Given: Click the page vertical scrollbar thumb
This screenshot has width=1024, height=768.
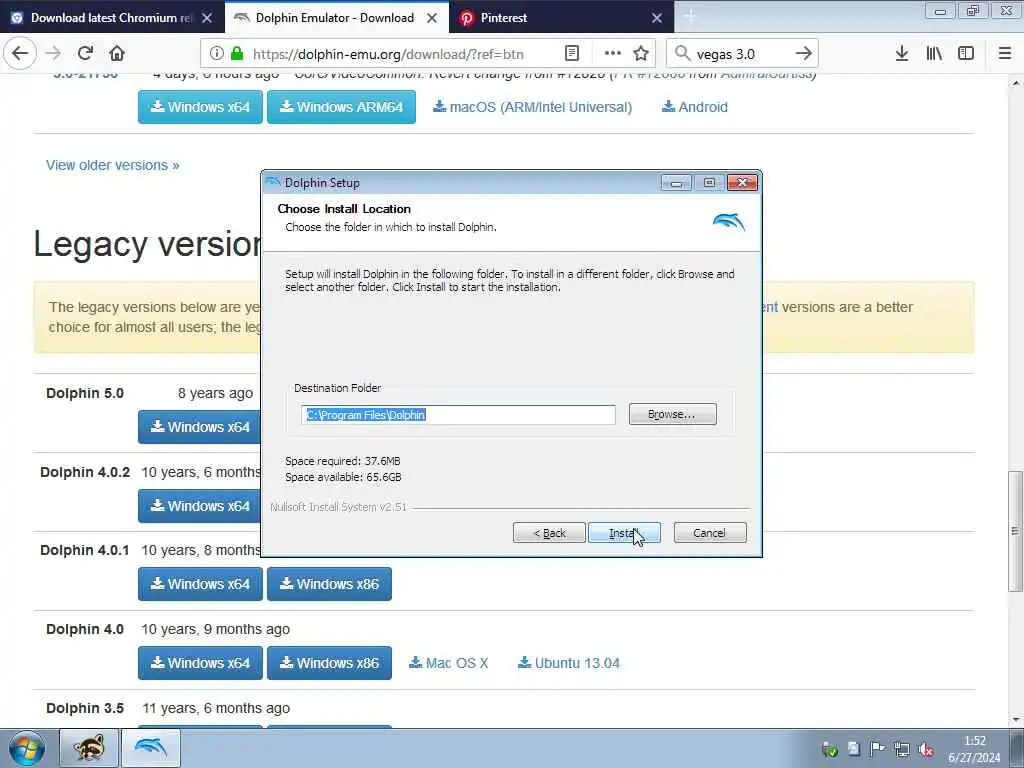Looking at the screenshot, I should pos(1015,531).
